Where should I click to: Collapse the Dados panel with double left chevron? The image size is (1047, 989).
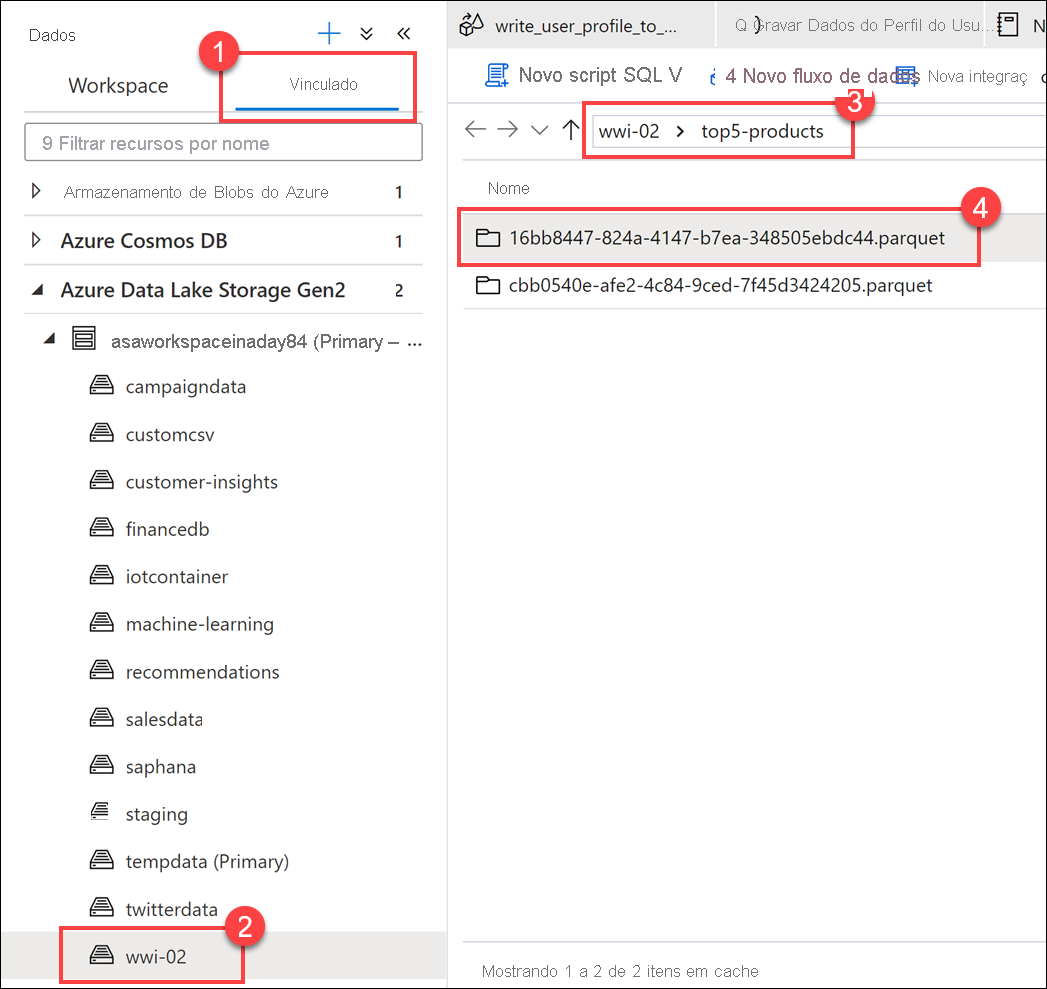coord(404,33)
